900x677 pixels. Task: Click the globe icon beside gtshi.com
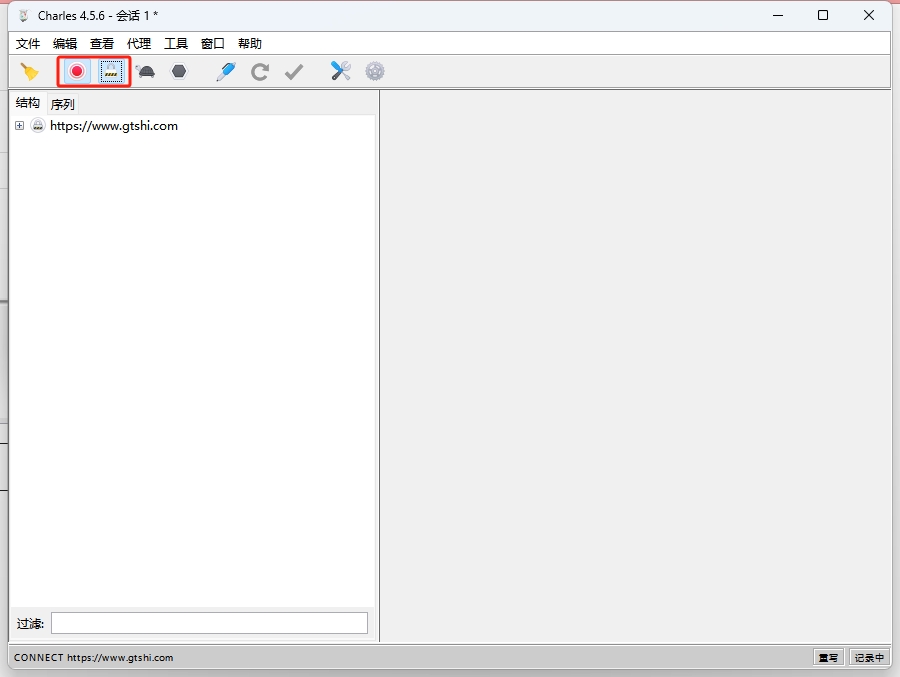pyautogui.click(x=38, y=126)
